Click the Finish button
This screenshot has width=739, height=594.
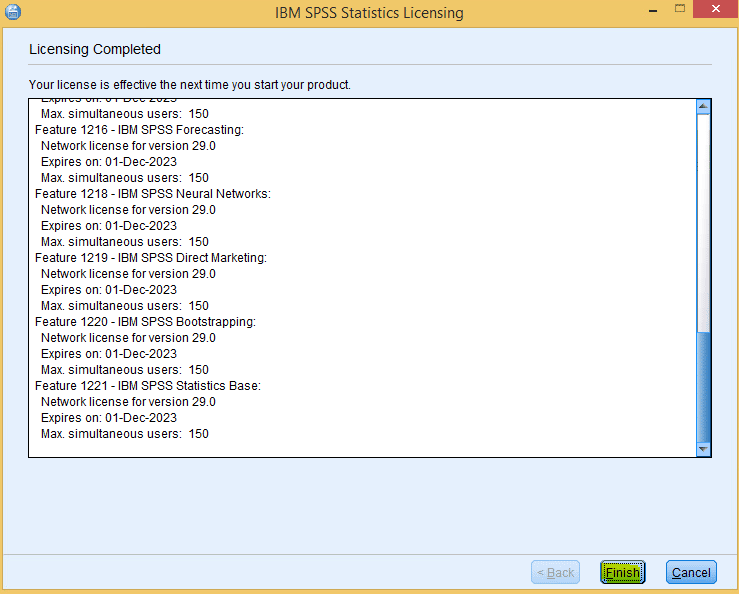(x=622, y=572)
